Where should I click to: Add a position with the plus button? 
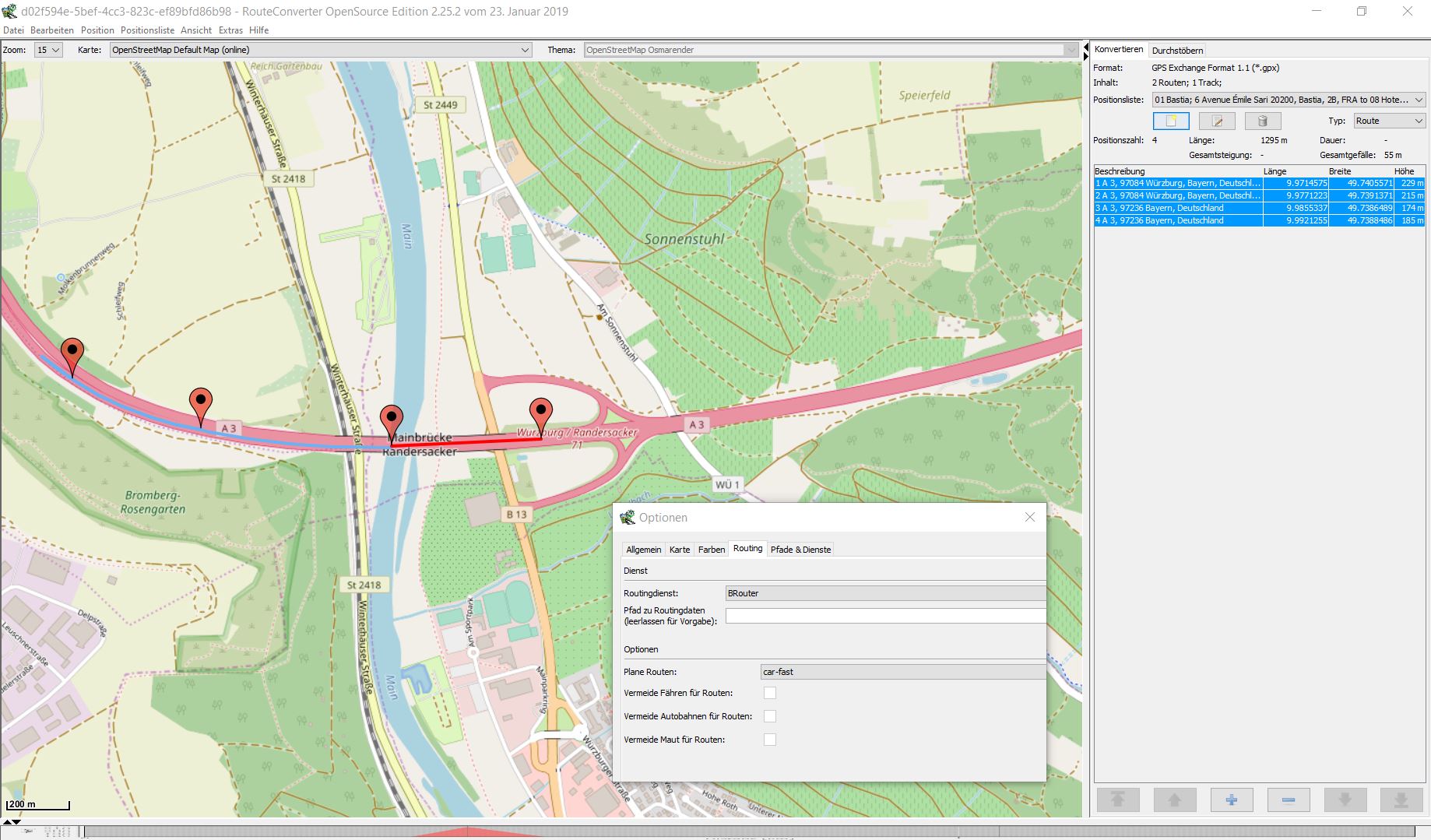pyautogui.click(x=1231, y=800)
